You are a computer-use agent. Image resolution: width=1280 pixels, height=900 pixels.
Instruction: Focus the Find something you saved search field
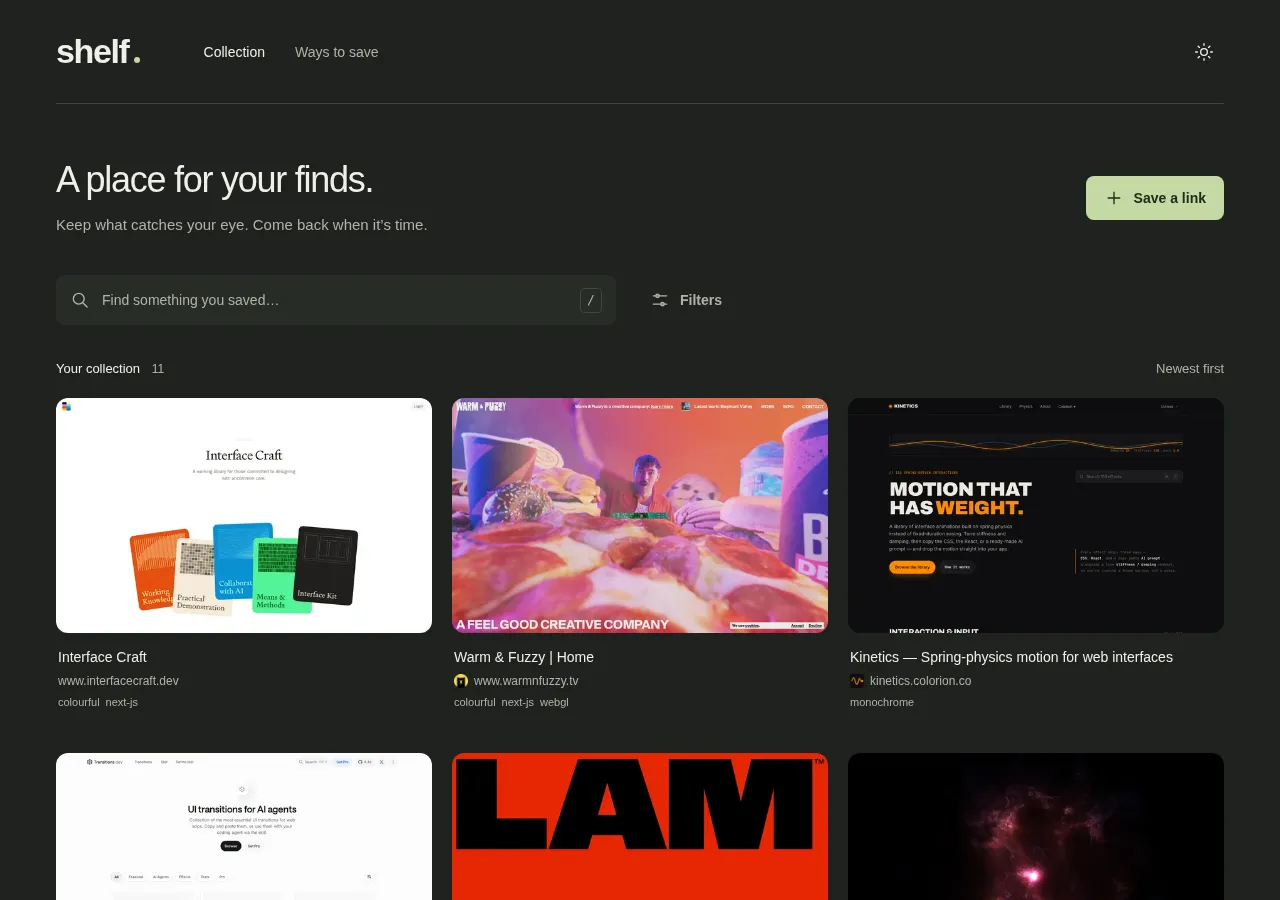click(336, 300)
